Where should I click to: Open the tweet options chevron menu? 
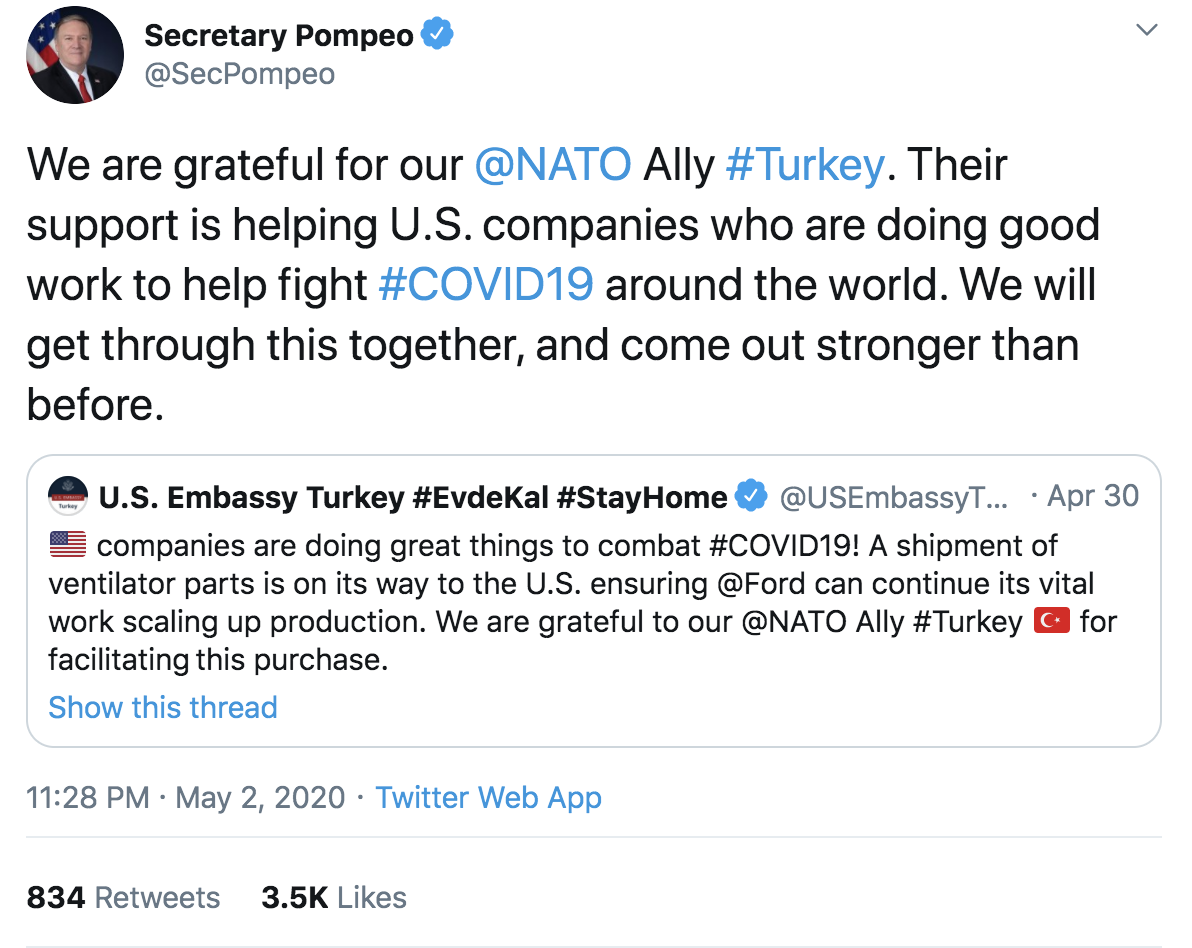coord(1148,31)
